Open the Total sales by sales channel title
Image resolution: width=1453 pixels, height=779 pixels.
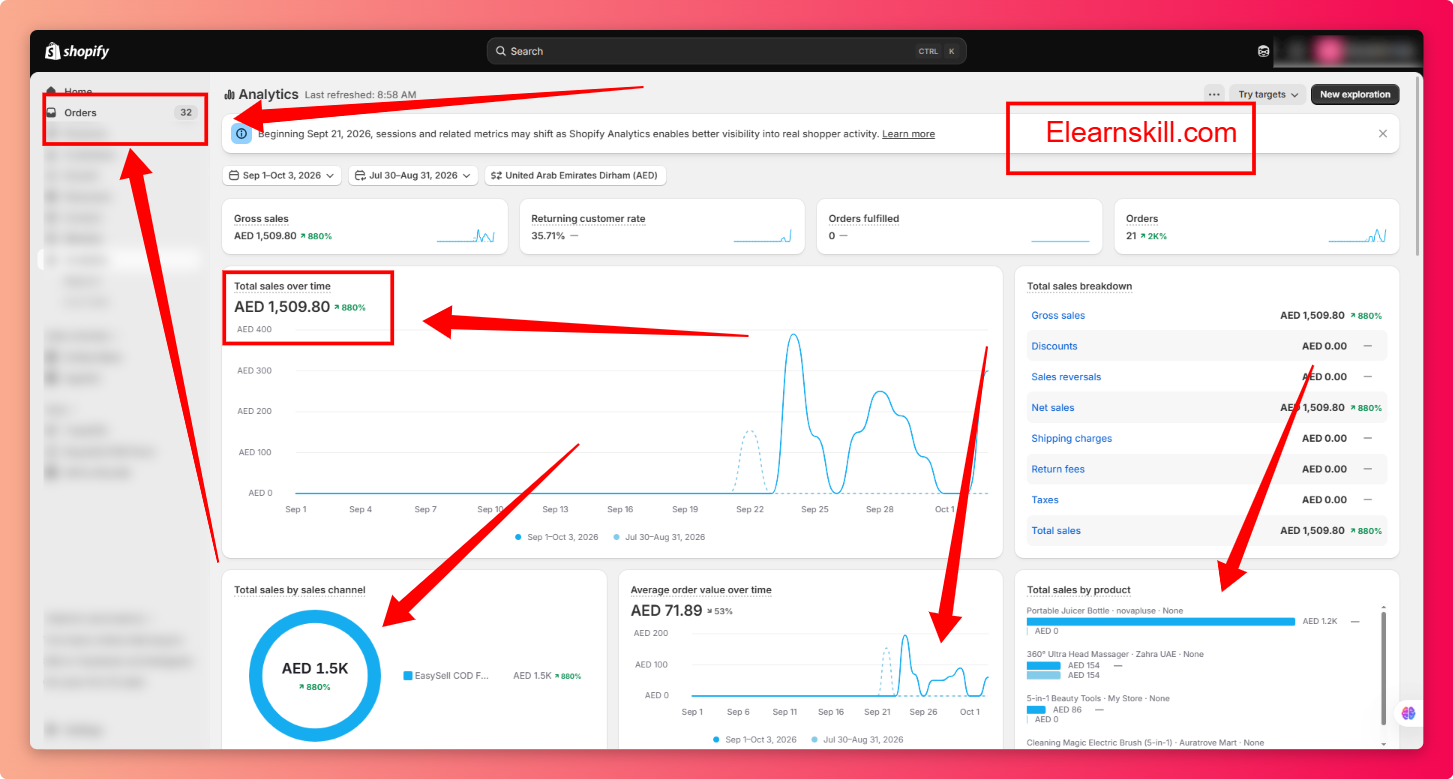[x=300, y=590]
